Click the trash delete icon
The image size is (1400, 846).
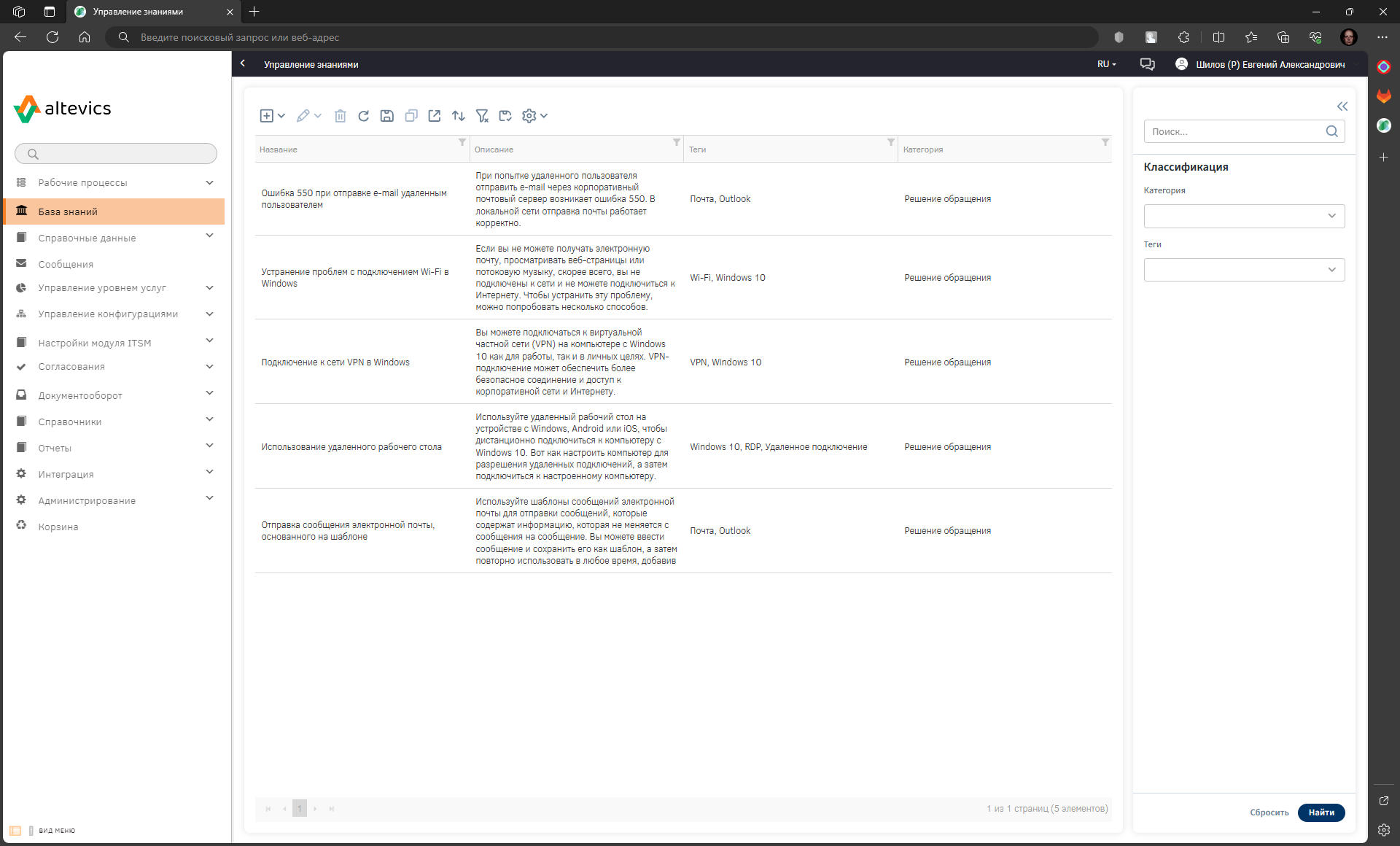pos(341,116)
